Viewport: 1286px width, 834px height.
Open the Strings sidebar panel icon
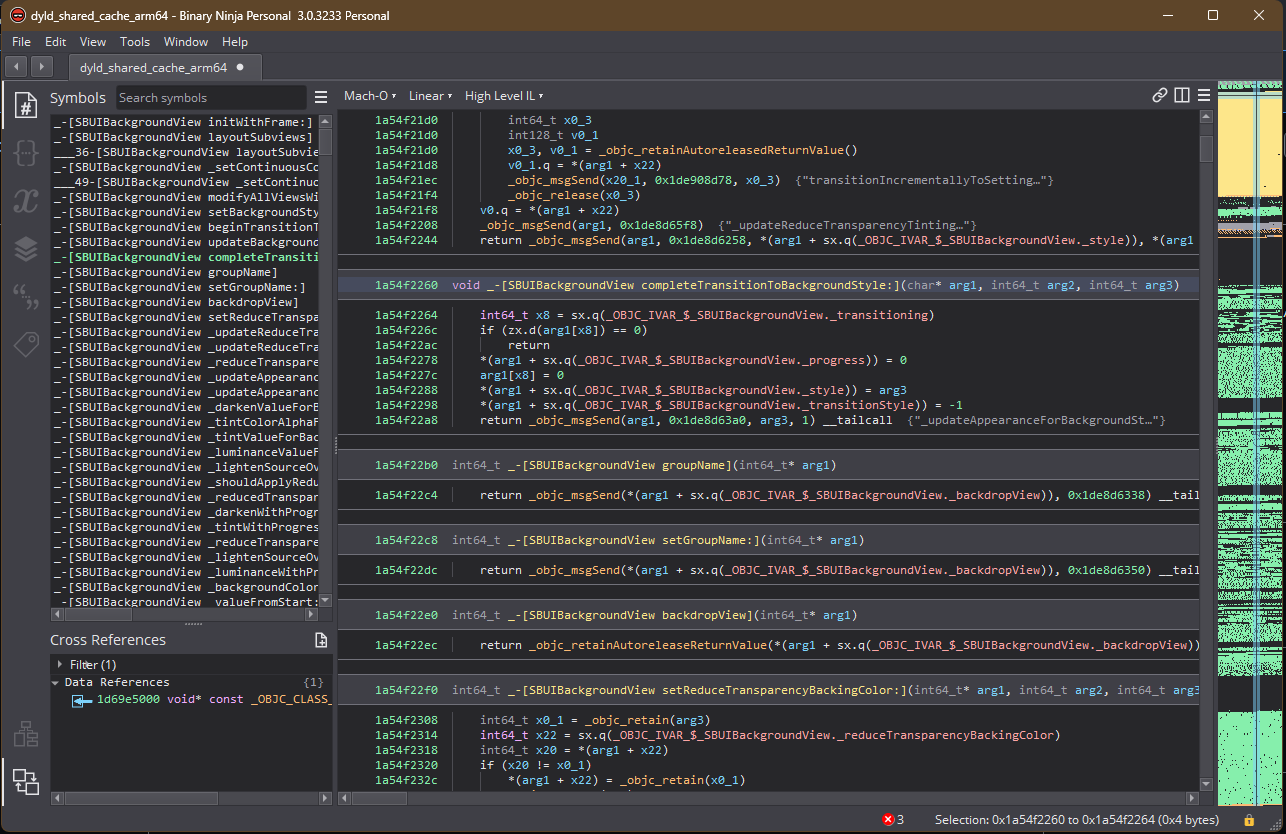26,297
